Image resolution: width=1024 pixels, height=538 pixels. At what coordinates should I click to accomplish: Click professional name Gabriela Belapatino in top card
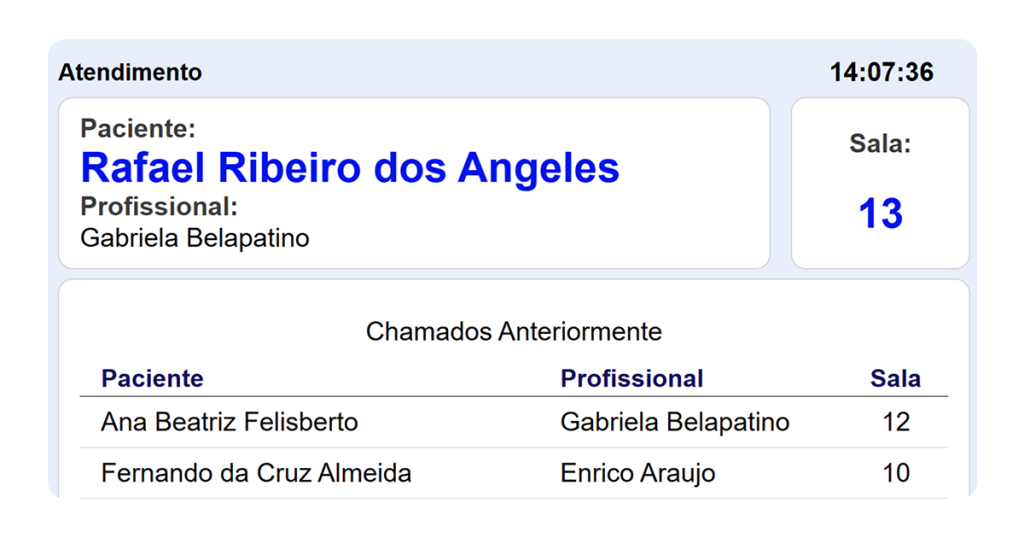195,238
